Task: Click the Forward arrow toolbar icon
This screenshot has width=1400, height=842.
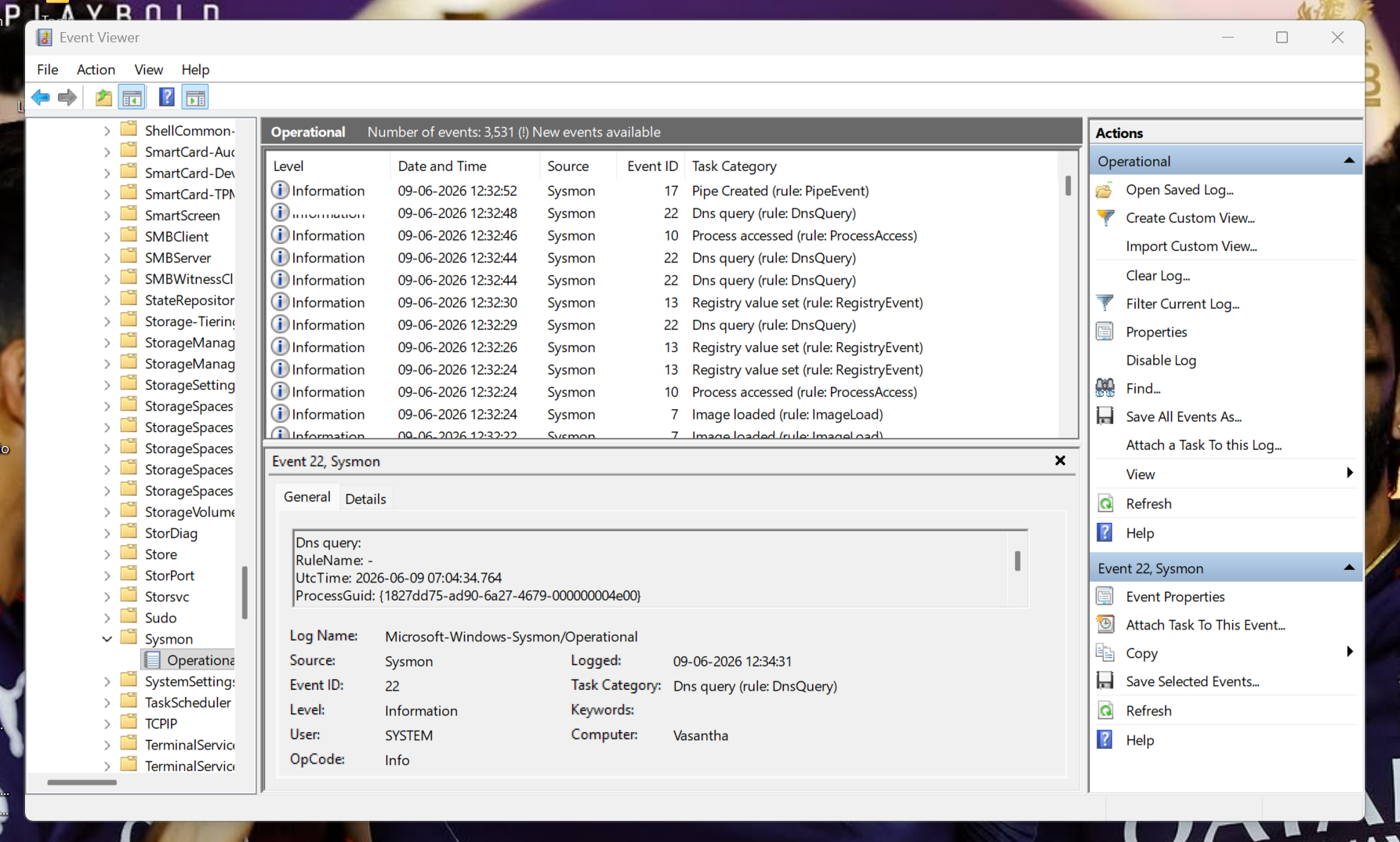Action: 67,97
